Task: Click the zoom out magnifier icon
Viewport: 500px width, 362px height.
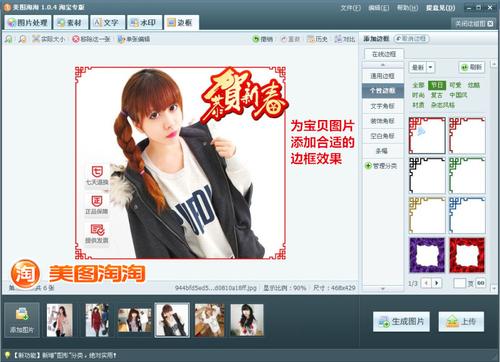Action: 22,39
